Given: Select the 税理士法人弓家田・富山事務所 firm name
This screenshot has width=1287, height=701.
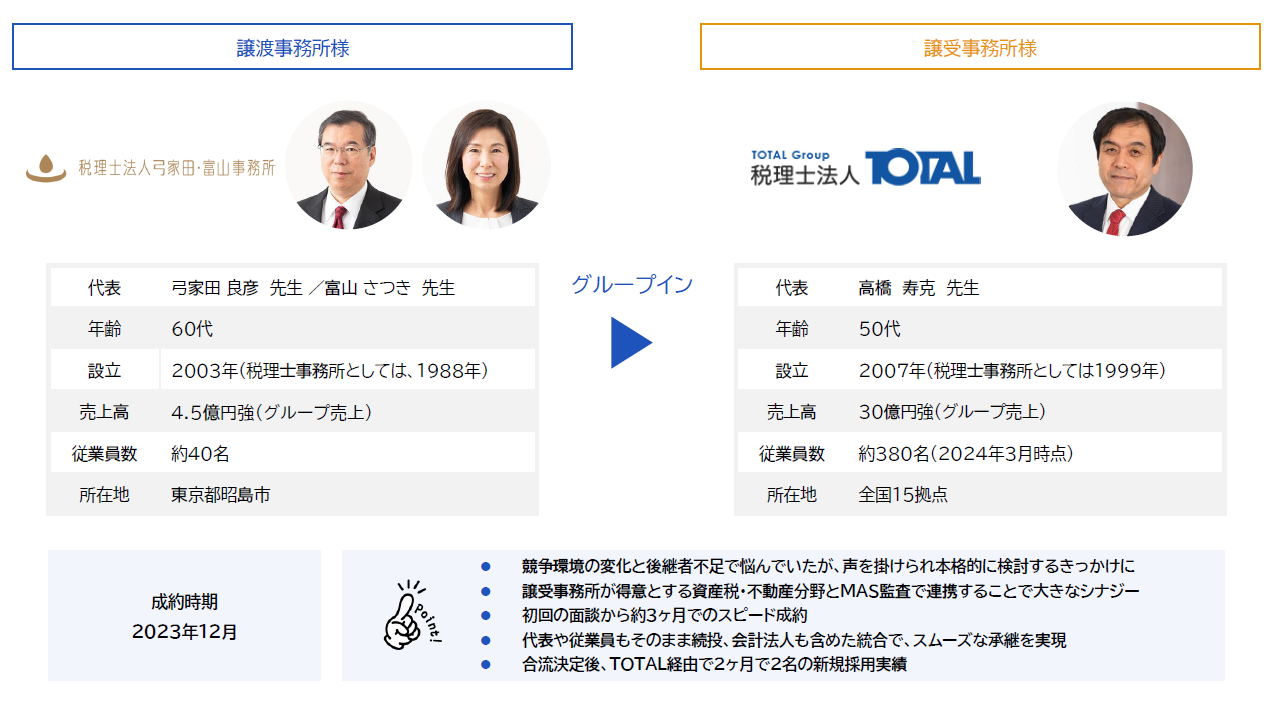Looking at the screenshot, I should point(177,168).
